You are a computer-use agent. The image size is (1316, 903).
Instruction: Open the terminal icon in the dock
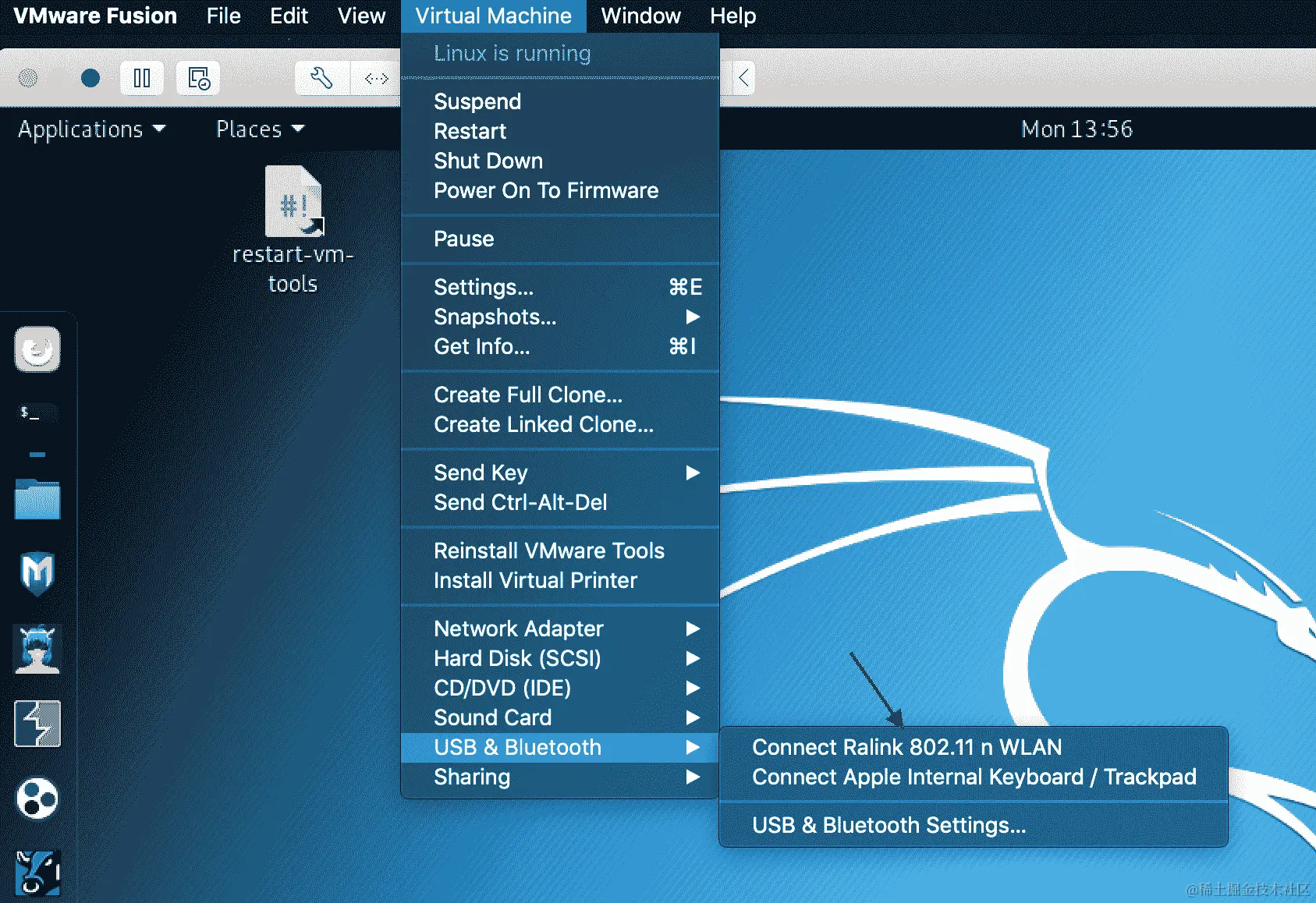[x=37, y=413]
